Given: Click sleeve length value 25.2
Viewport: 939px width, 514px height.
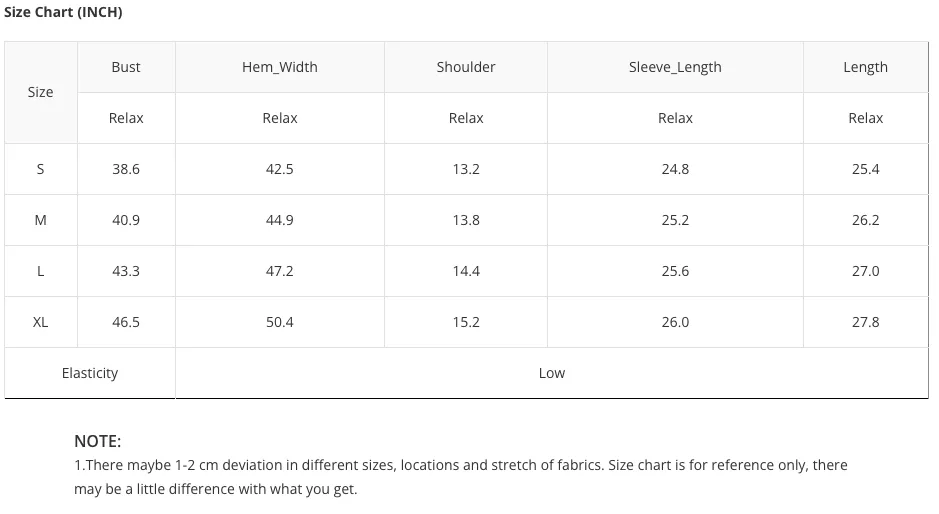Looking at the screenshot, I should tap(675, 220).
